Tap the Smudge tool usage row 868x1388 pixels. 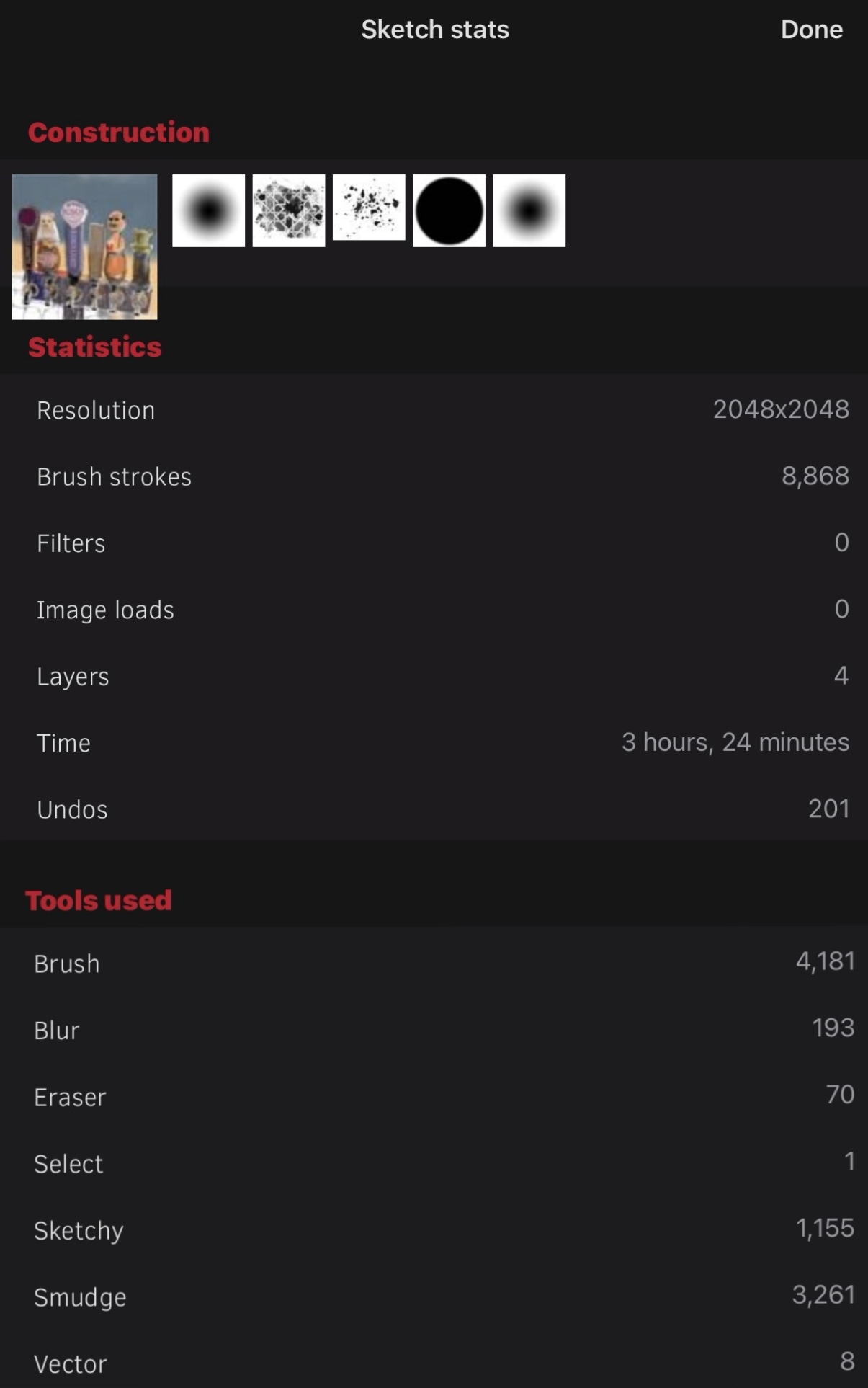434,1296
